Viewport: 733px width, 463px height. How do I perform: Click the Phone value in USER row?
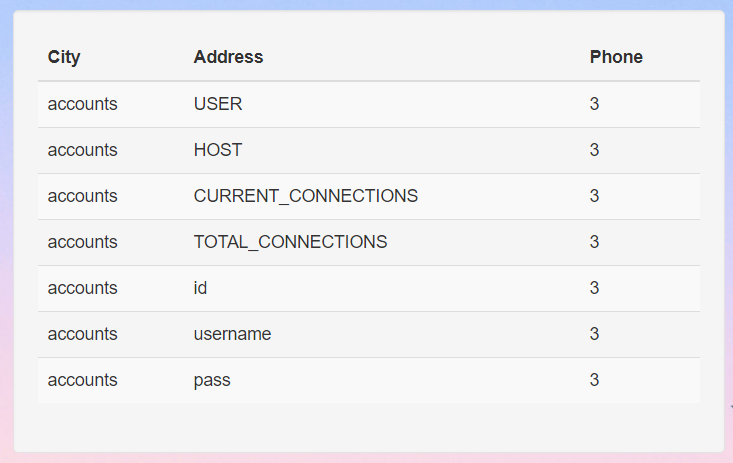tap(595, 104)
